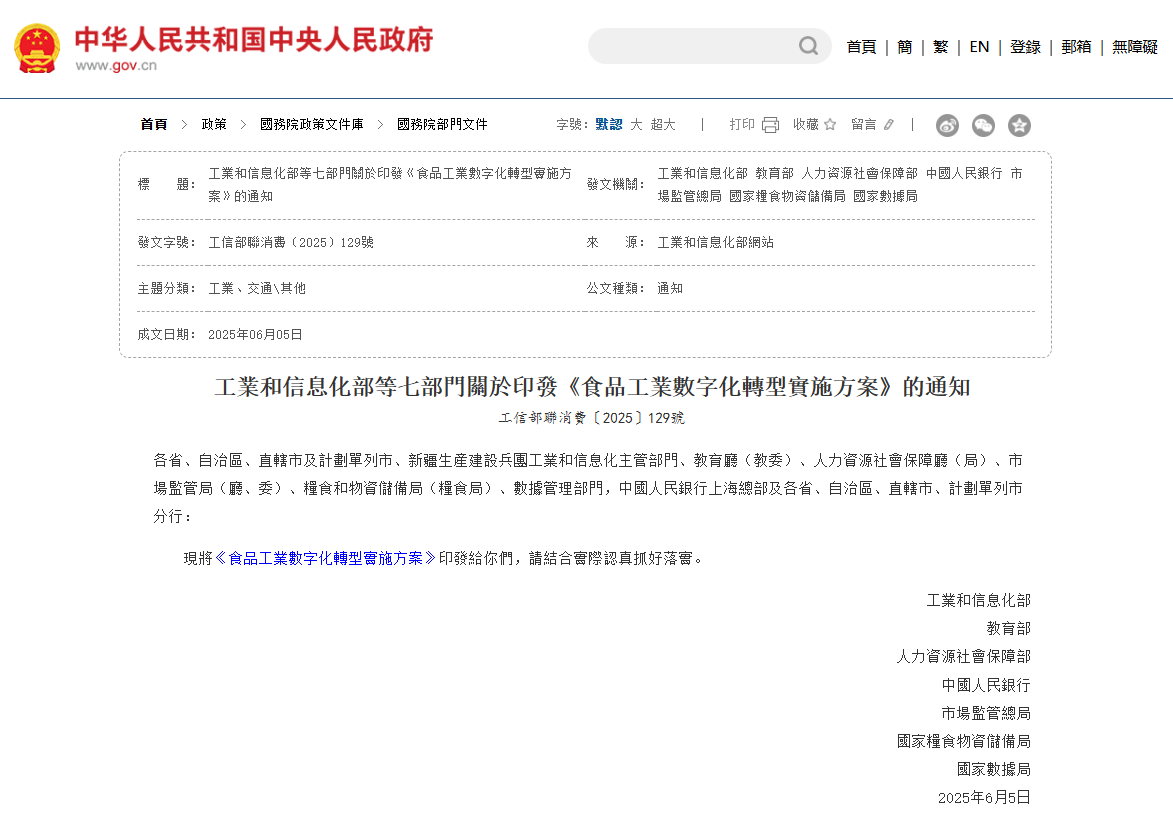Share the article via the Weibo icon
Screen dimensions: 1173x832
(x=947, y=125)
